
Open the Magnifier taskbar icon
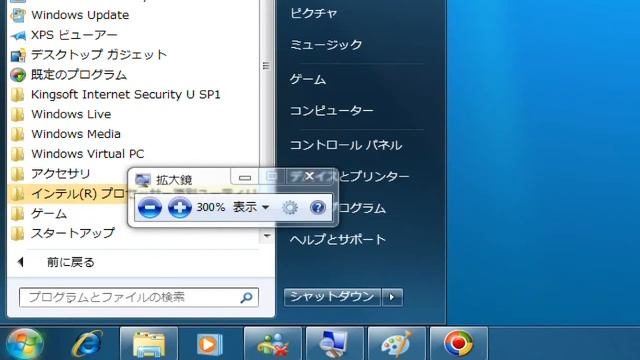335,344
